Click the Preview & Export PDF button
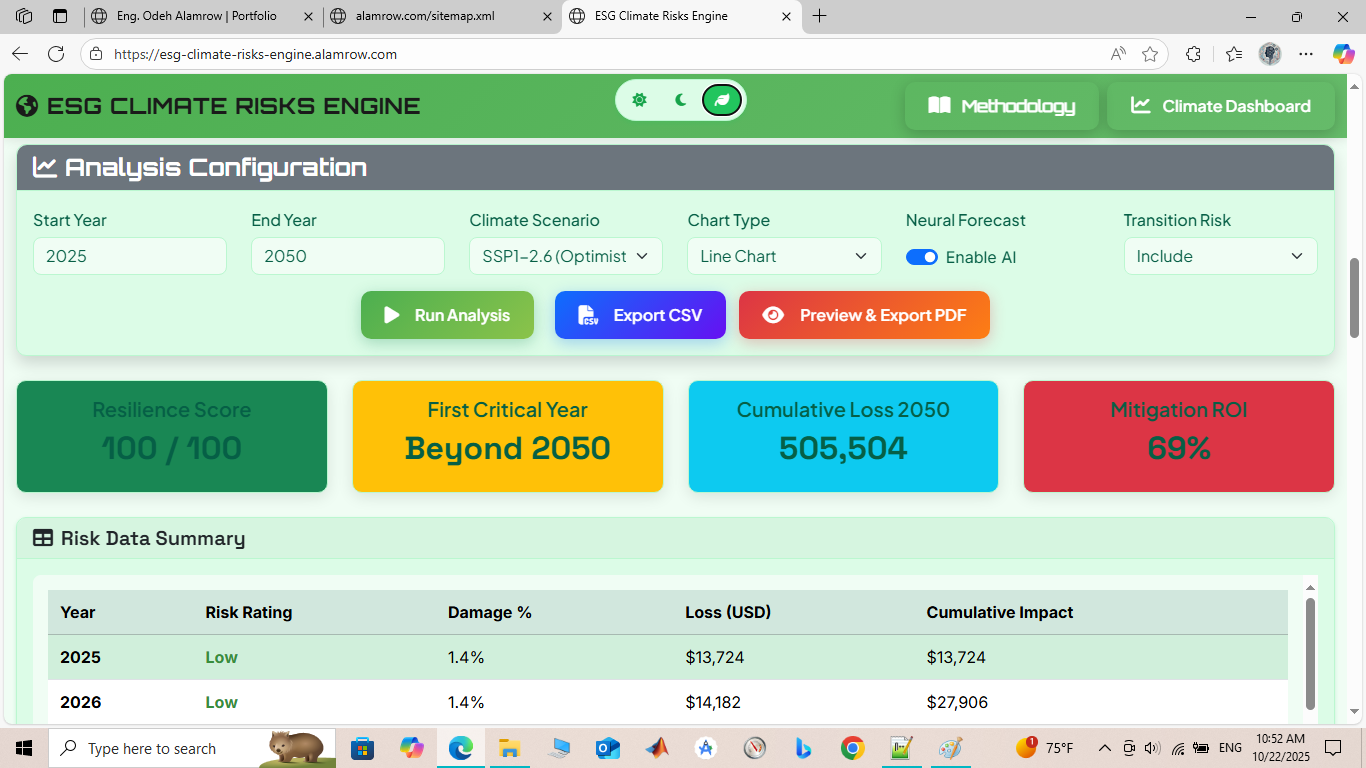Image resolution: width=1366 pixels, height=768 pixels. pos(864,315)
